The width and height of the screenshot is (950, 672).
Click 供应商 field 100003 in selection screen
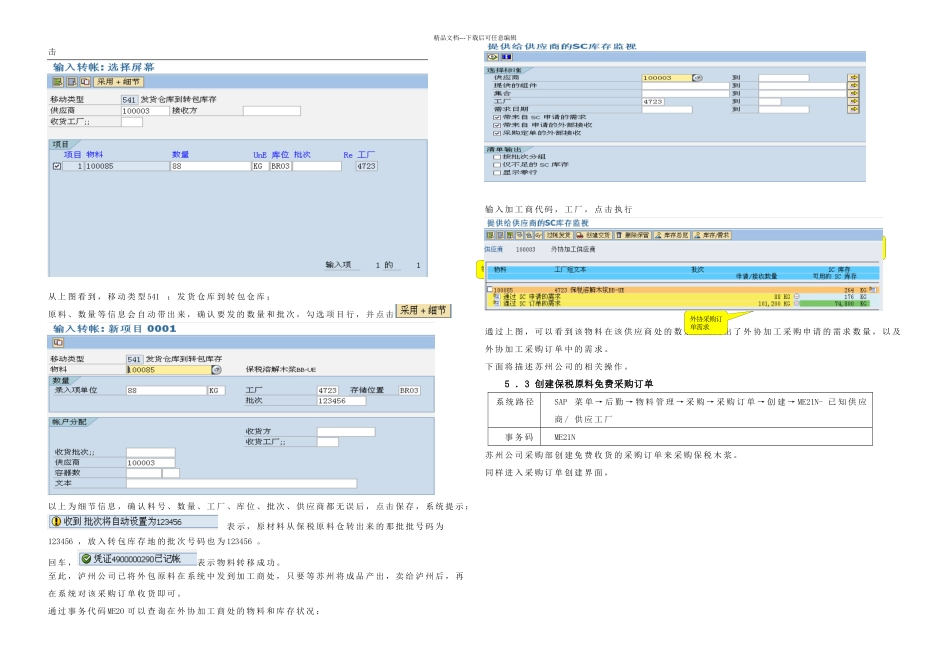[145, 111]
